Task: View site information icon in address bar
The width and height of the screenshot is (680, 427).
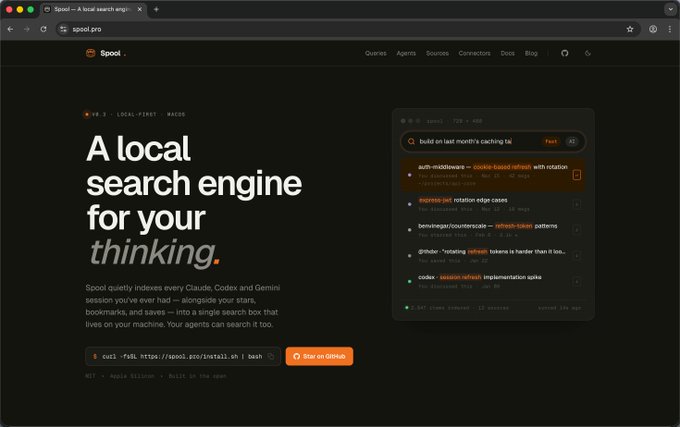Action: point(64,29)
